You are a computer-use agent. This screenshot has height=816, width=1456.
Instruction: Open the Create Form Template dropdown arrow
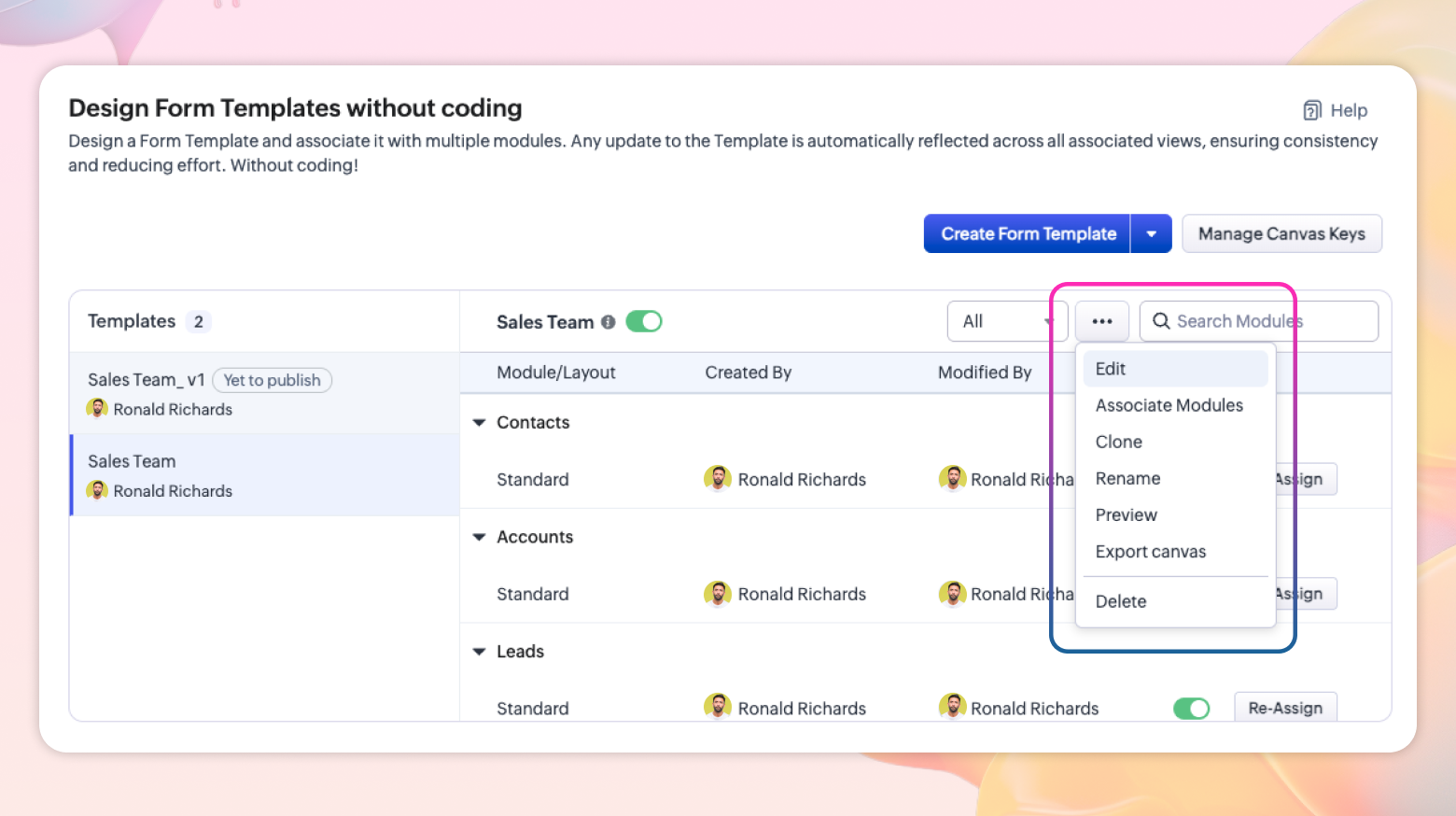tap(1152, 233)
